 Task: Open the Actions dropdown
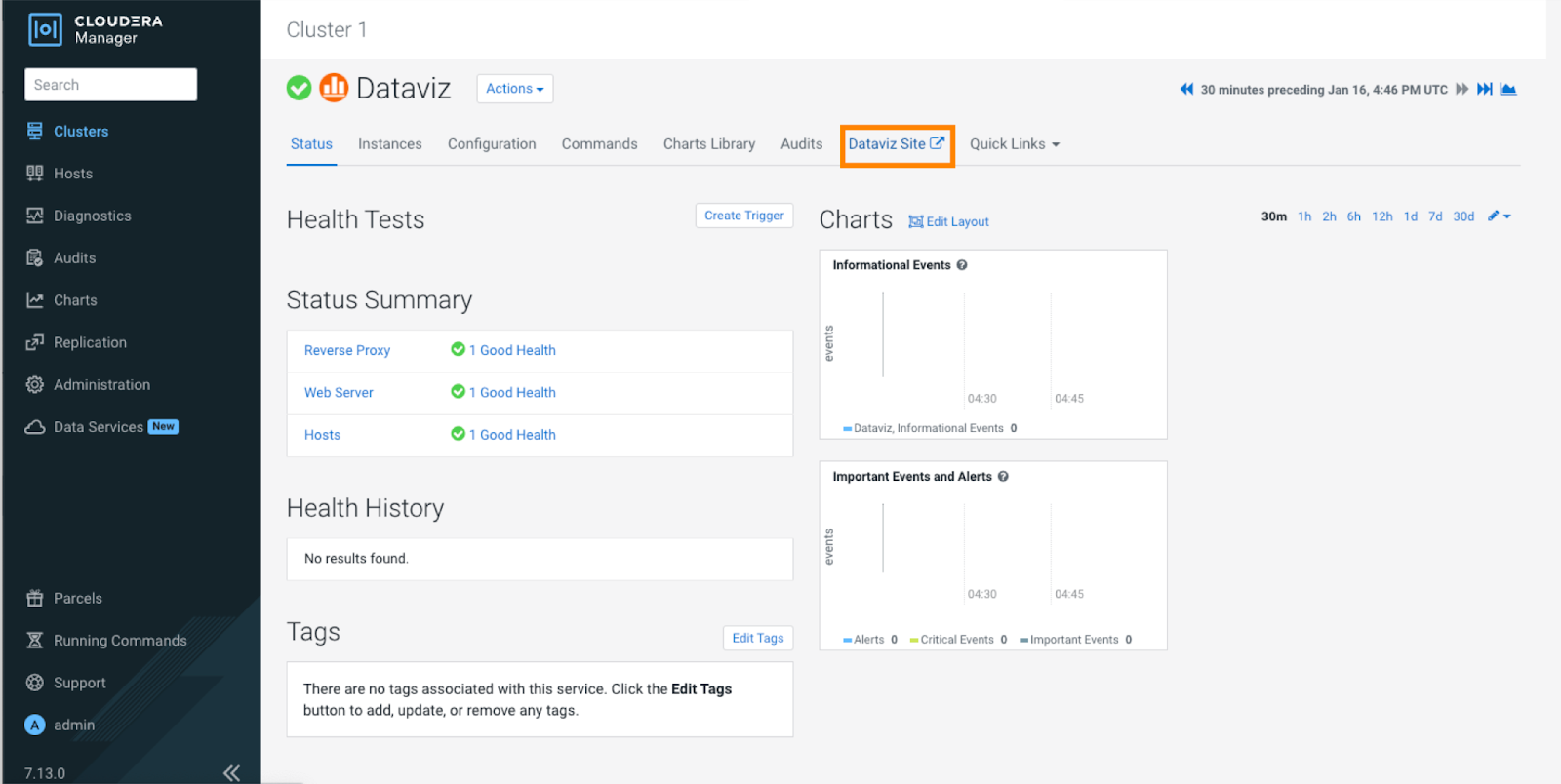pyautogui.click(x=514, y=89)
